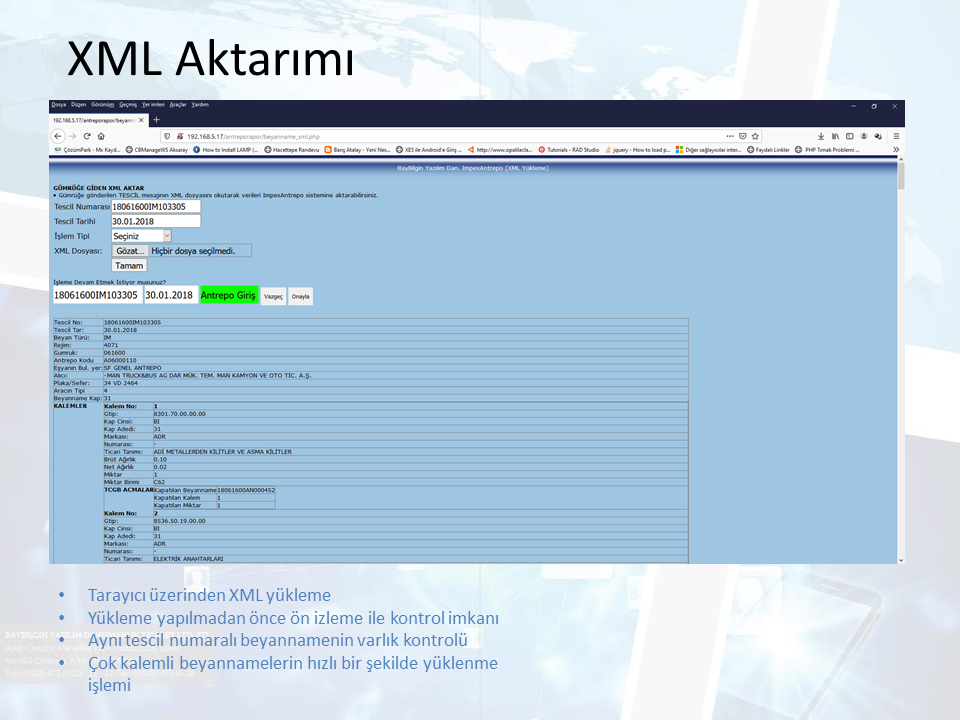The image size is (960, 720).
Task: Open the downloads arrow icon
Action: pyautogui.click(x=821, y=136)
